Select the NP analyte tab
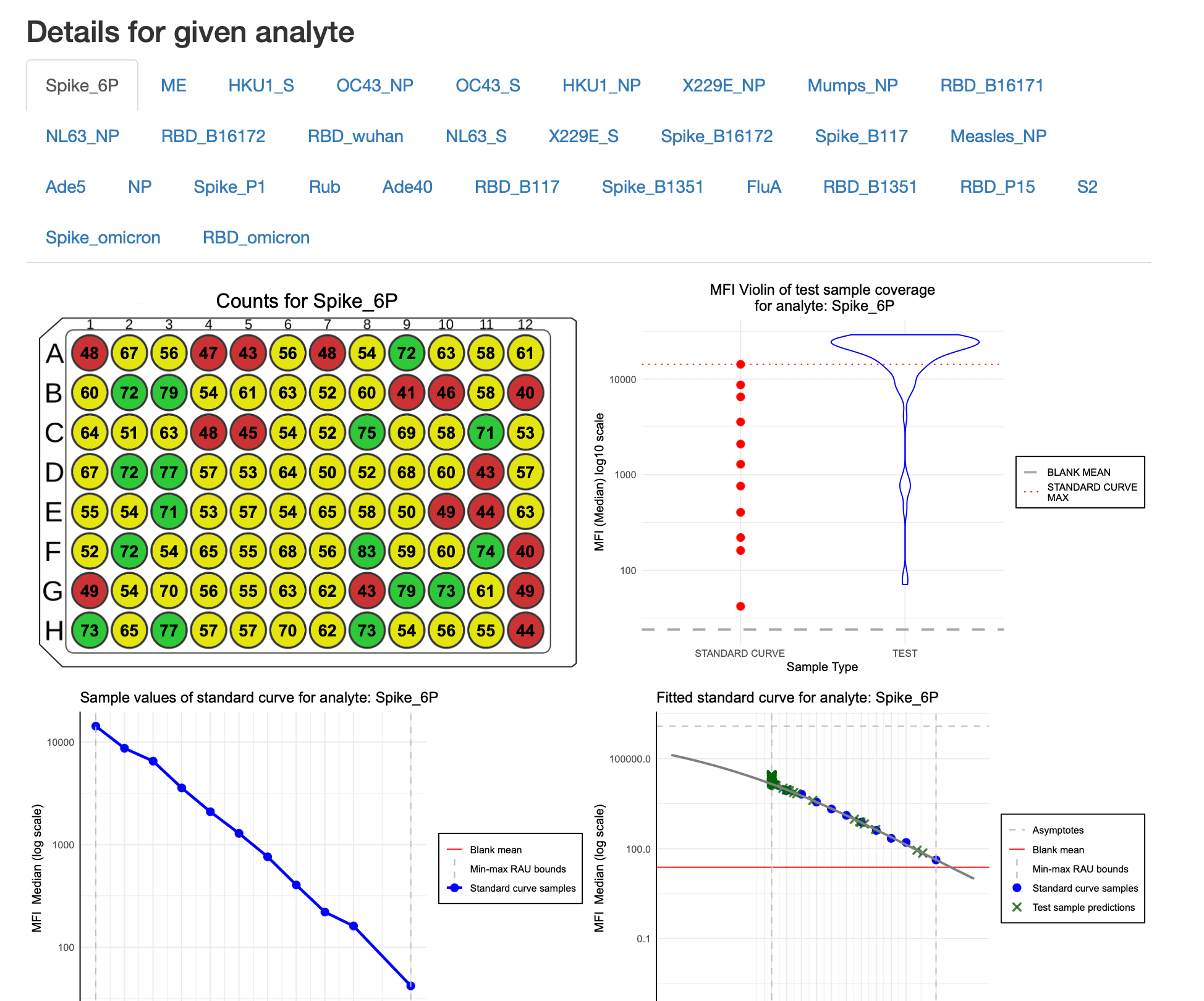Viewport: 1204px width, 1001px height. tap(140, 187)
